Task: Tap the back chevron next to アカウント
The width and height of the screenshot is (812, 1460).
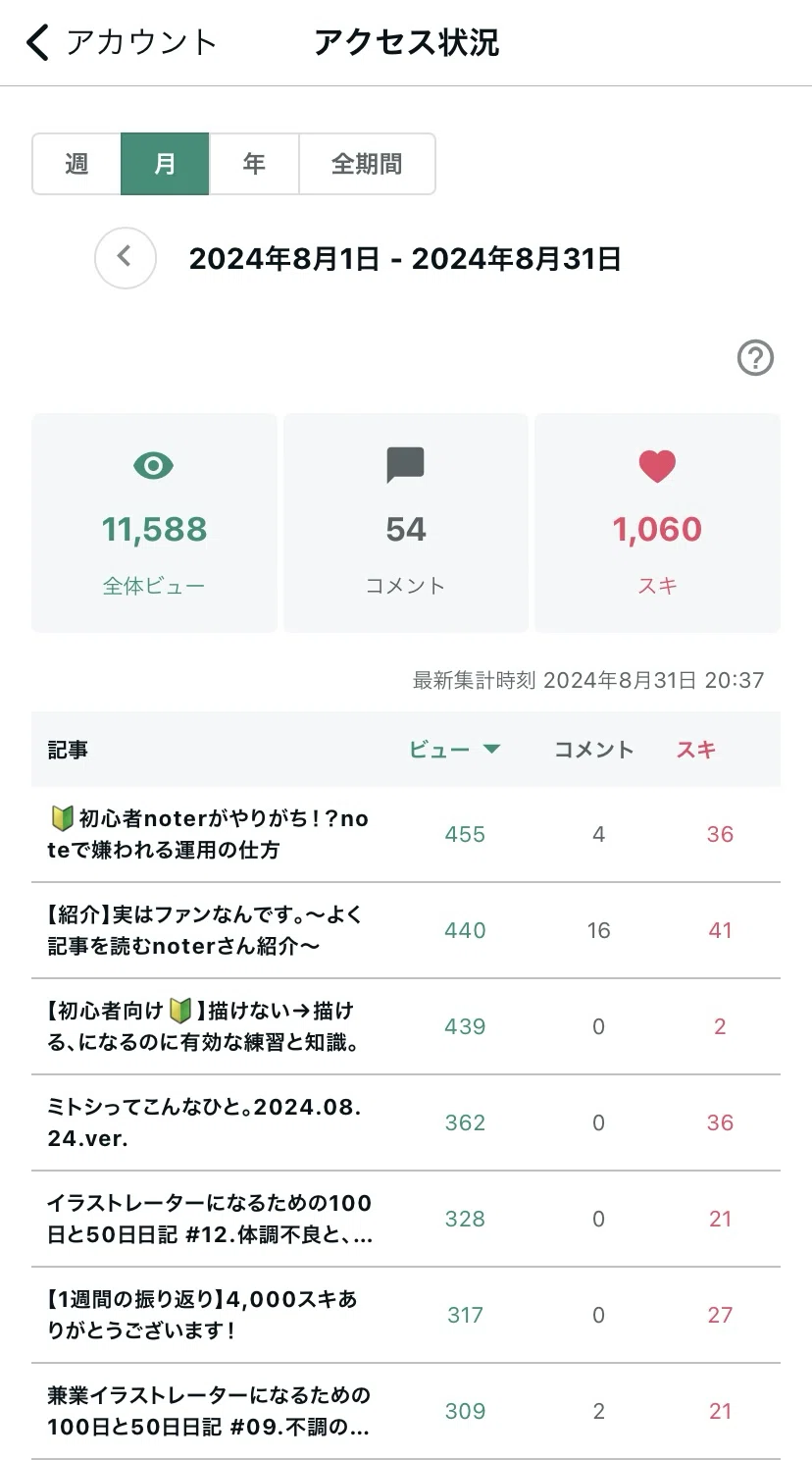Action: tap(37, 42)
